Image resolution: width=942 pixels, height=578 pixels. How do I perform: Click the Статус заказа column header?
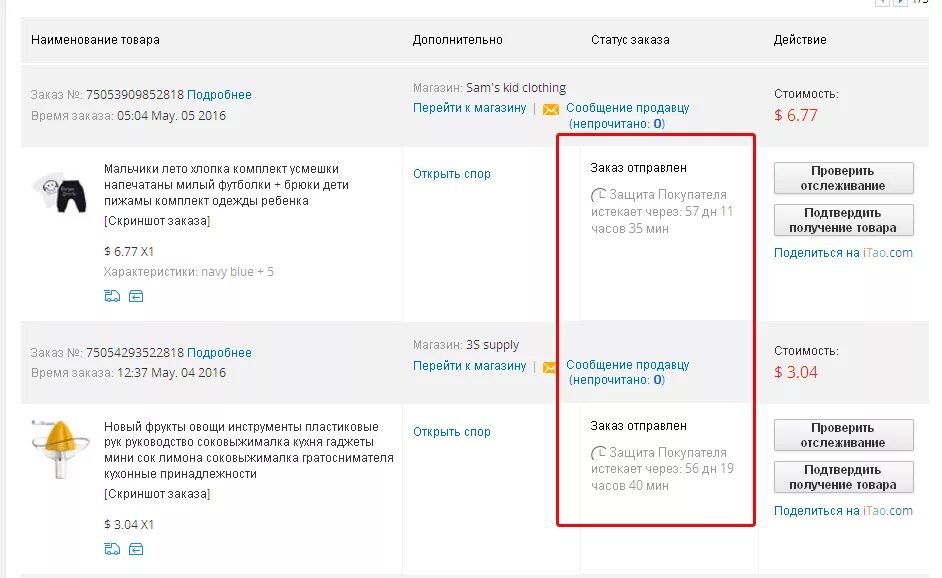pos(630,40)
